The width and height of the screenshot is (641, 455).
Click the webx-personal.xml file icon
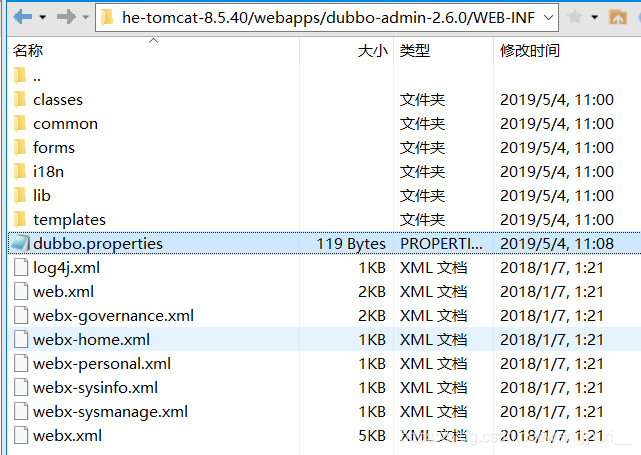(21, 363)
